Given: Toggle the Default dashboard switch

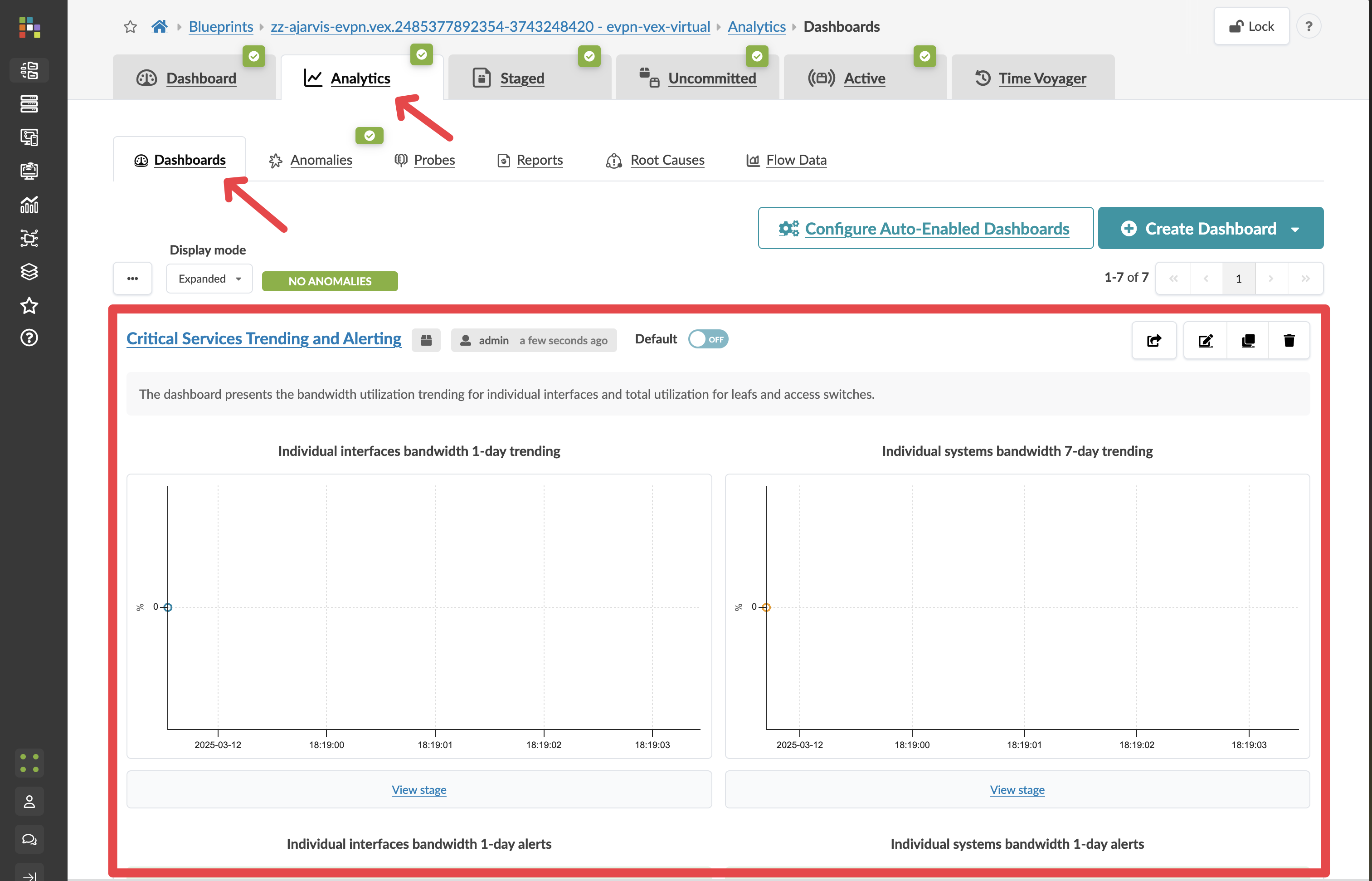Looking at the screenshot, I should point(708,339).
